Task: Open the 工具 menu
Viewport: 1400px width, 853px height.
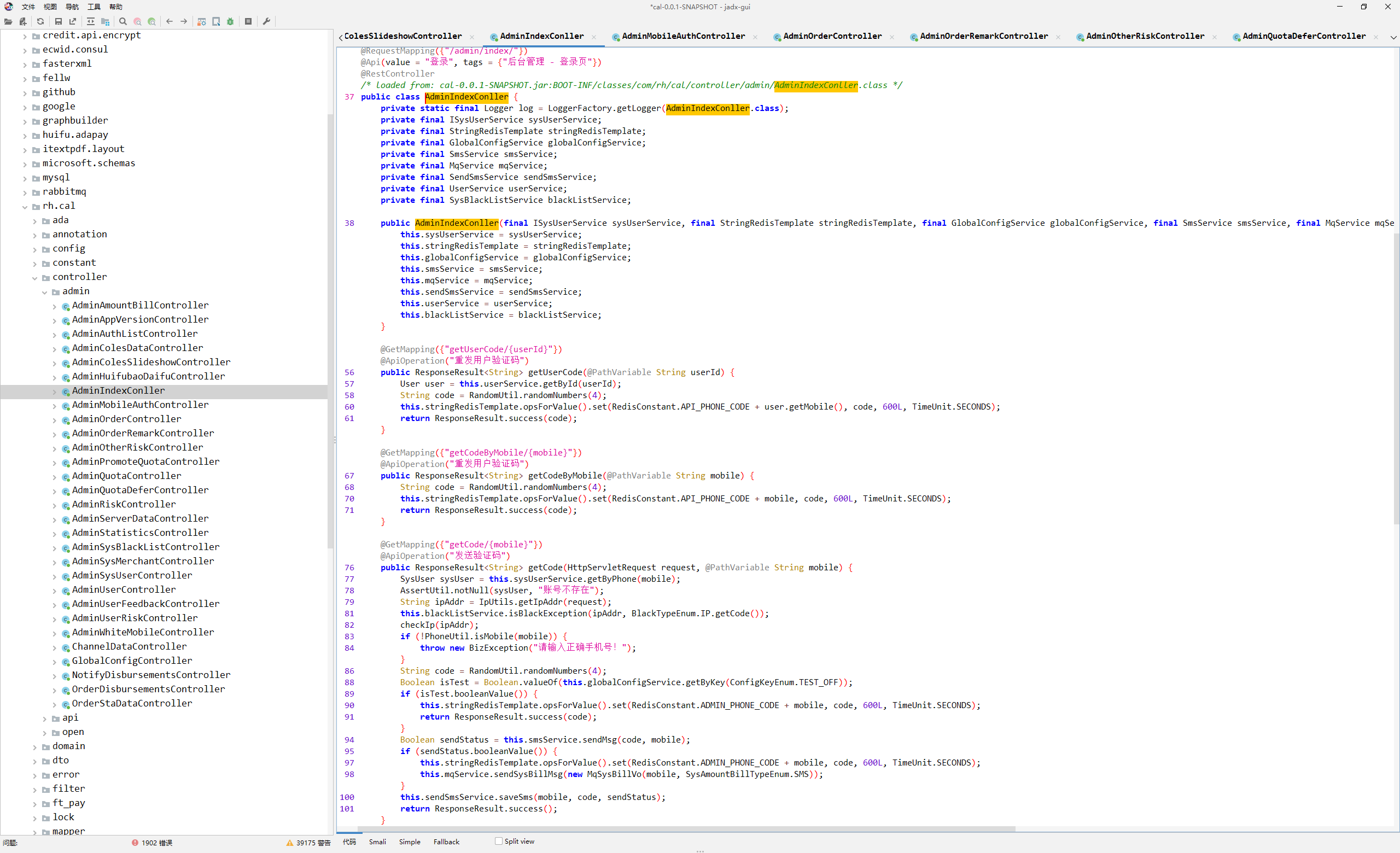Action: click(94, 7)
